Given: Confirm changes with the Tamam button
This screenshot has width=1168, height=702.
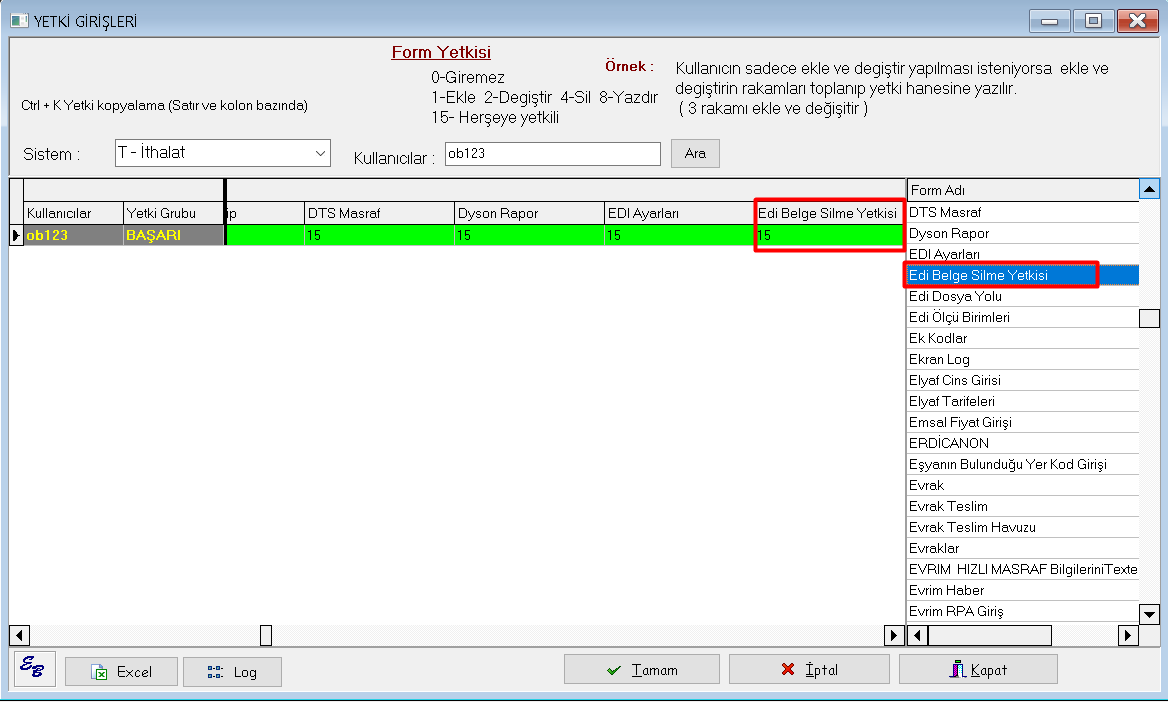Looking at the screenshot, I should (x=642, y=670).
